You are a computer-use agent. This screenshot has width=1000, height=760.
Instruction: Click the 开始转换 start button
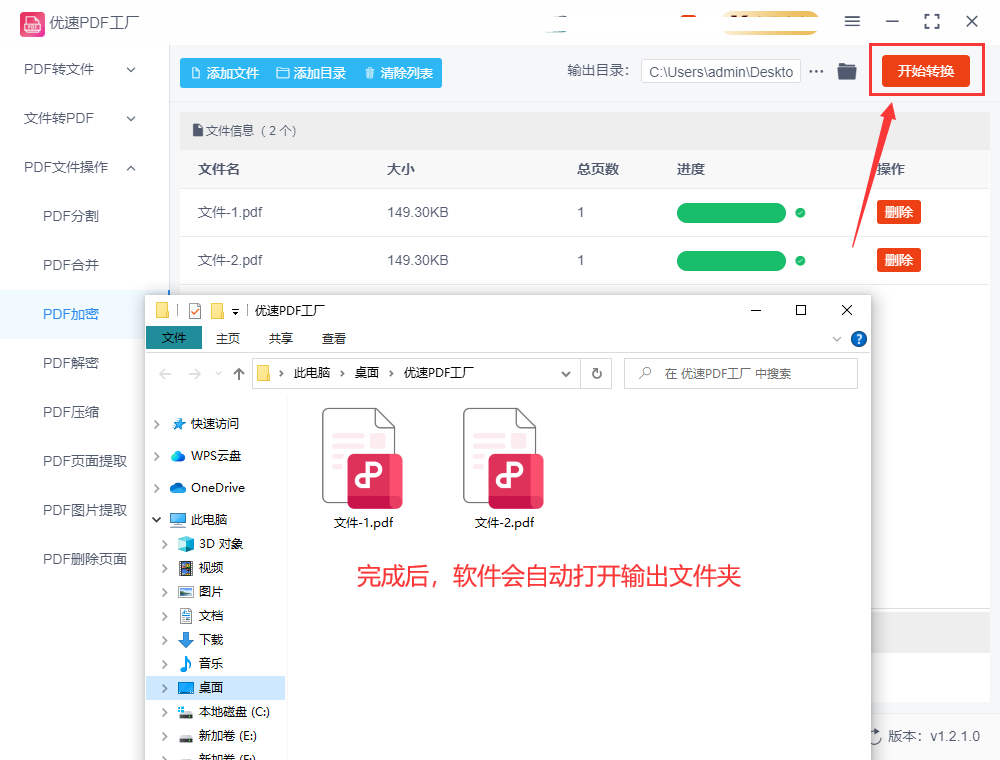[x=925, y=71]
